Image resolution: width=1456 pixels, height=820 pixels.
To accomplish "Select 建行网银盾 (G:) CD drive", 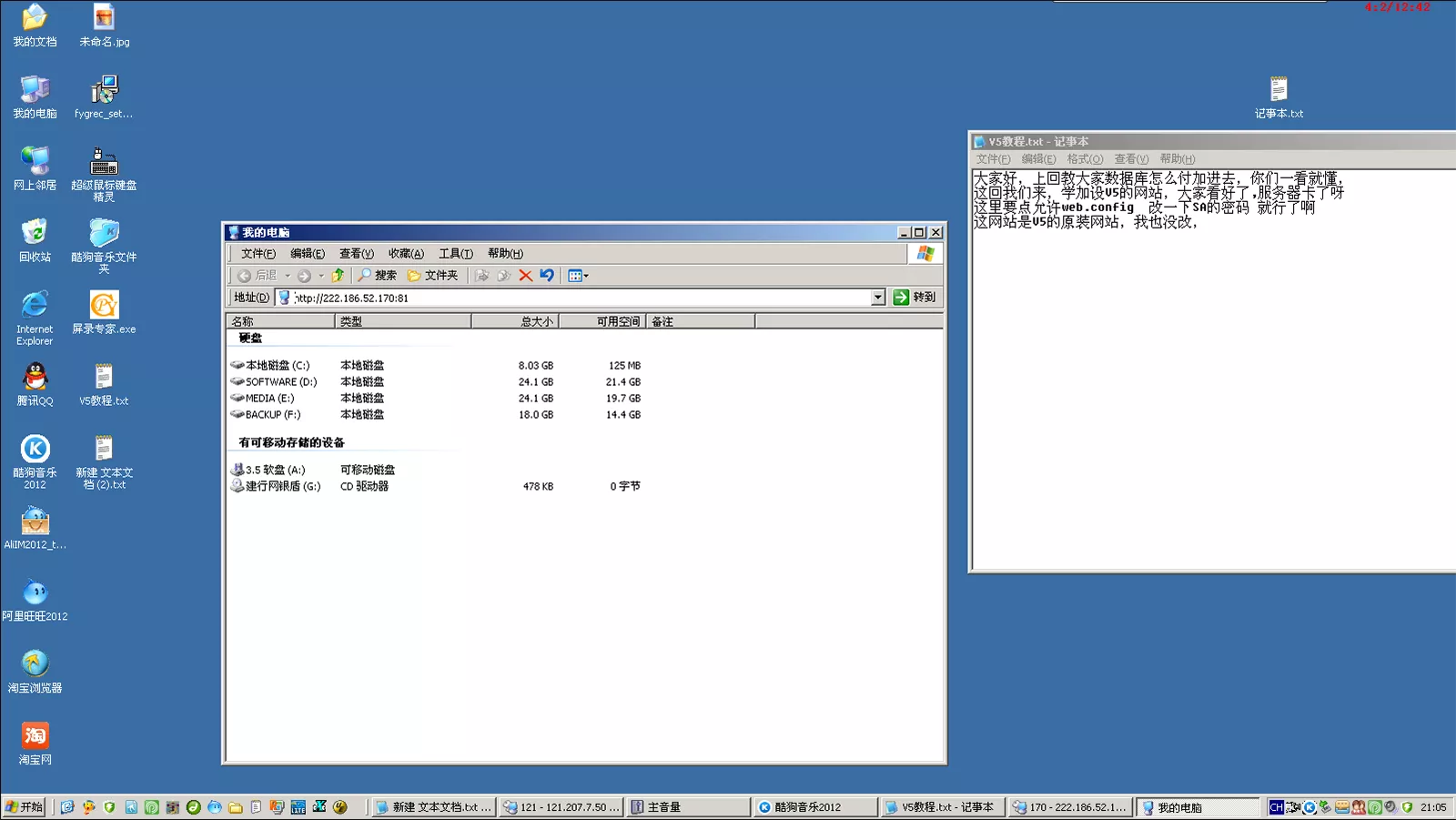I will coord(282,487).
